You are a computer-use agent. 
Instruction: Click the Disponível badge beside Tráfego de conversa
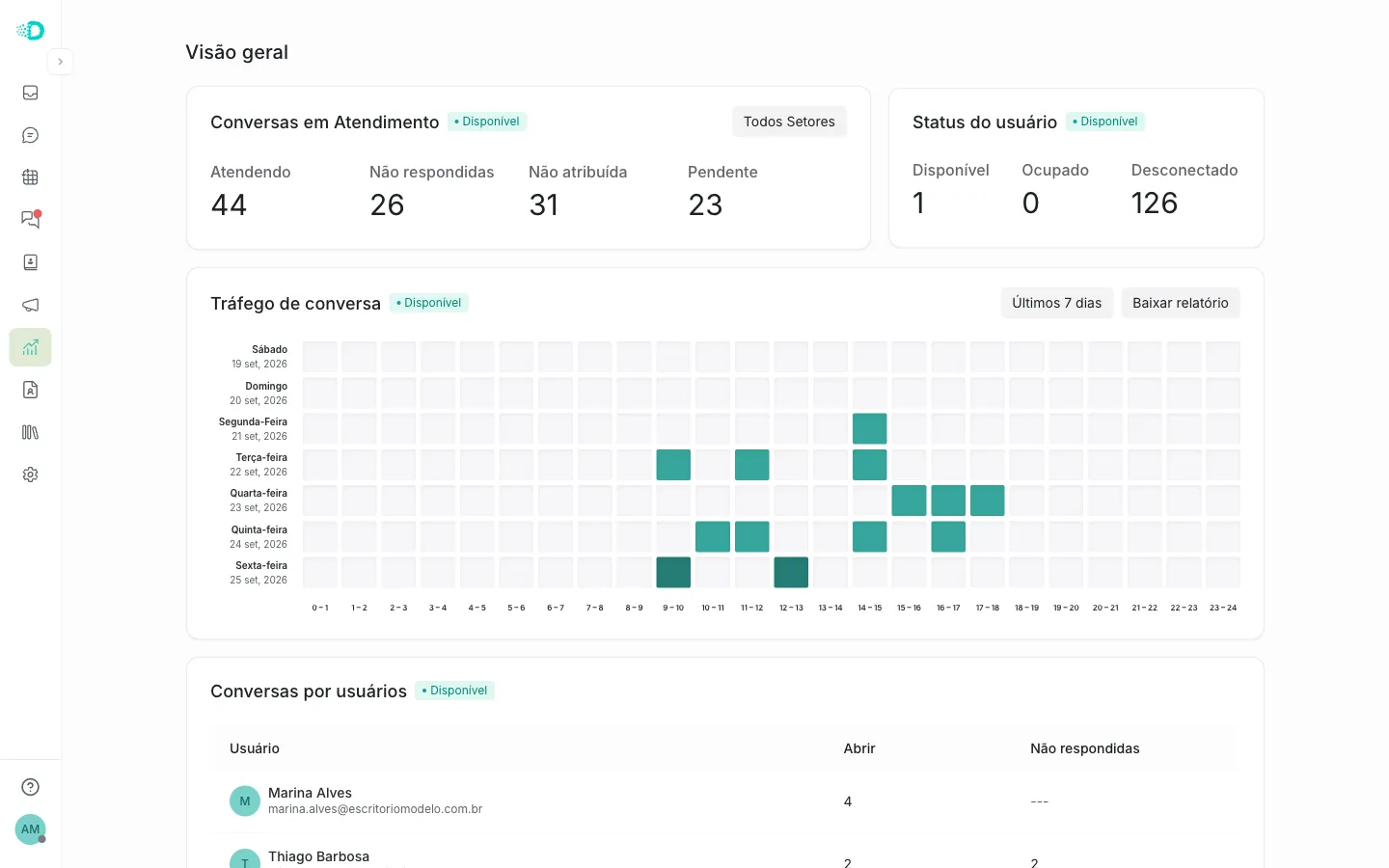(x=429, y=303)
